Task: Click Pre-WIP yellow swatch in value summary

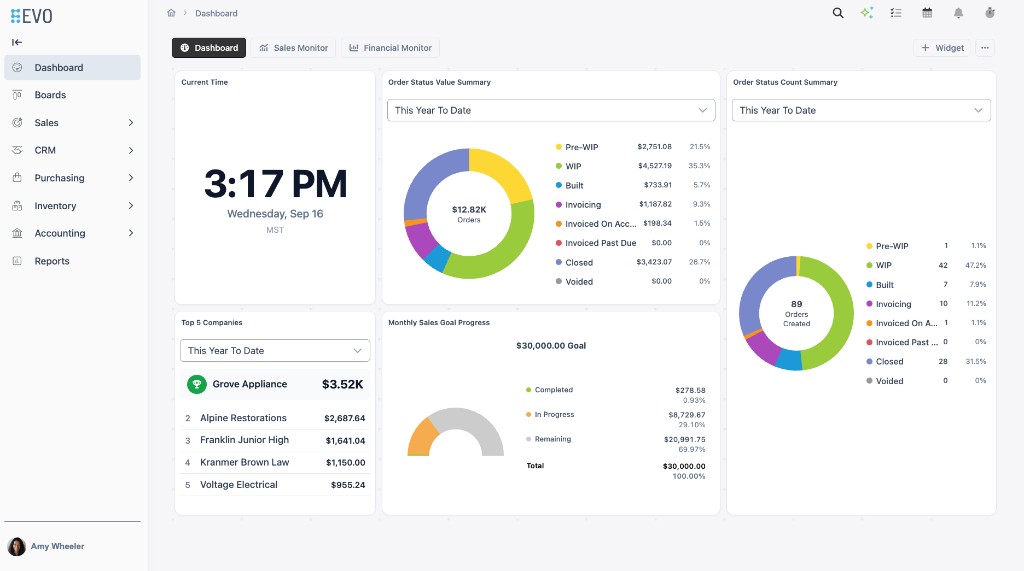Action: (558, 147)
